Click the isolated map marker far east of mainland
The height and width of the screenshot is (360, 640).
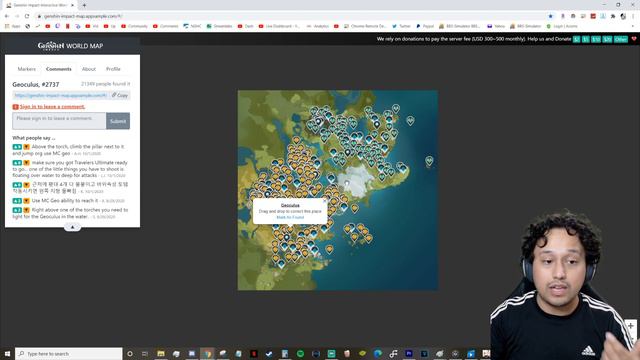point(429,161)
